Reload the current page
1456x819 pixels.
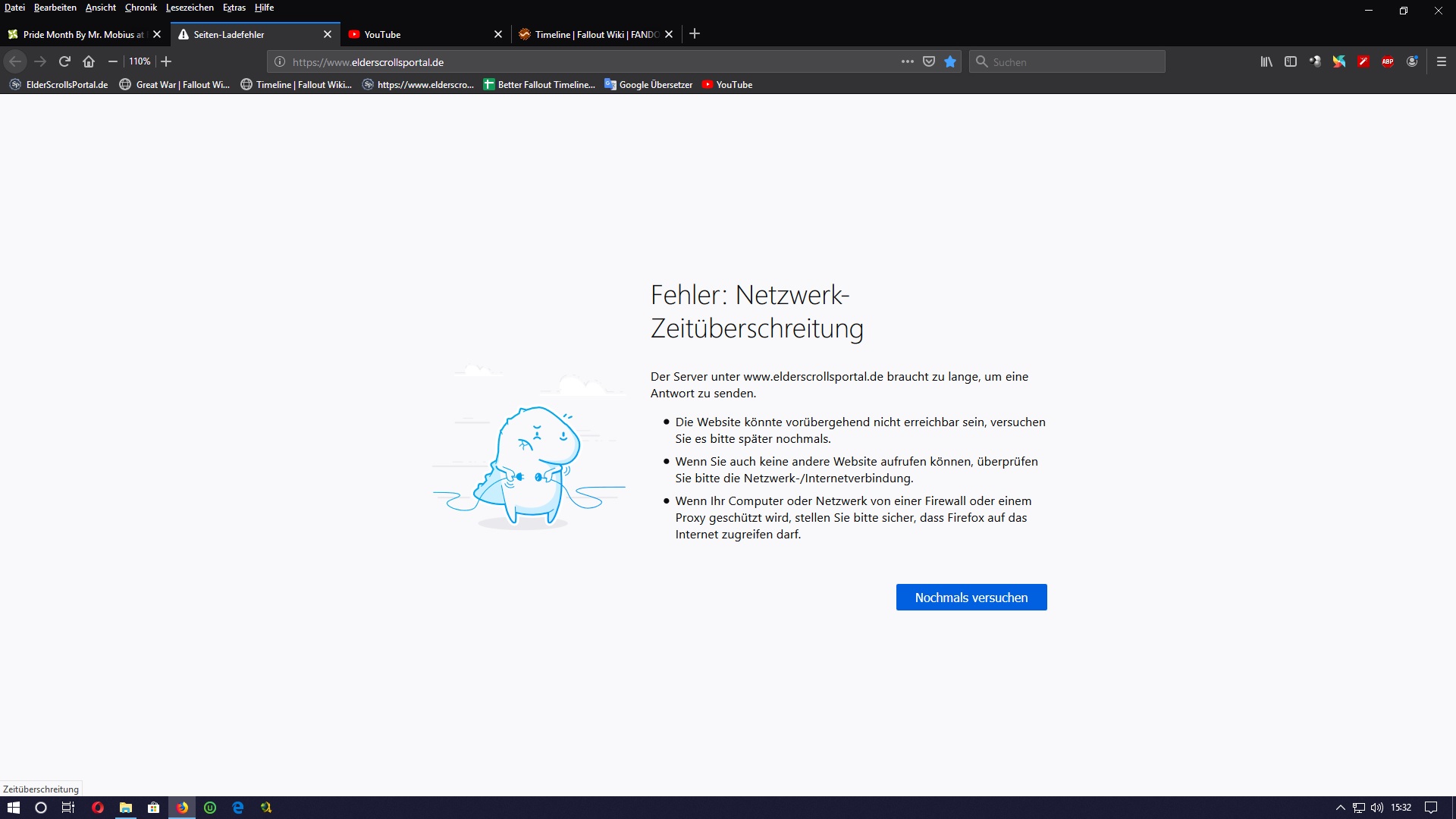[64, 61]
